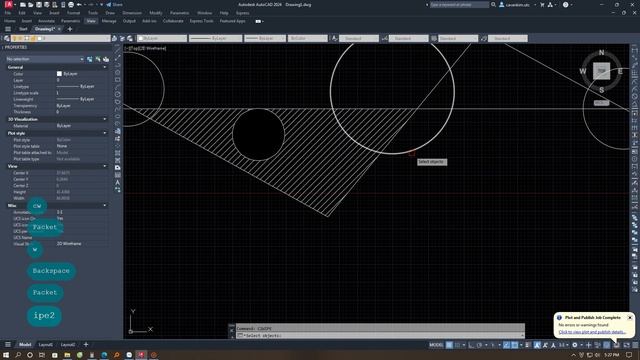
Task: Collapse the General section in Properties
Action: pyautogui.click(x=104, y=67)
